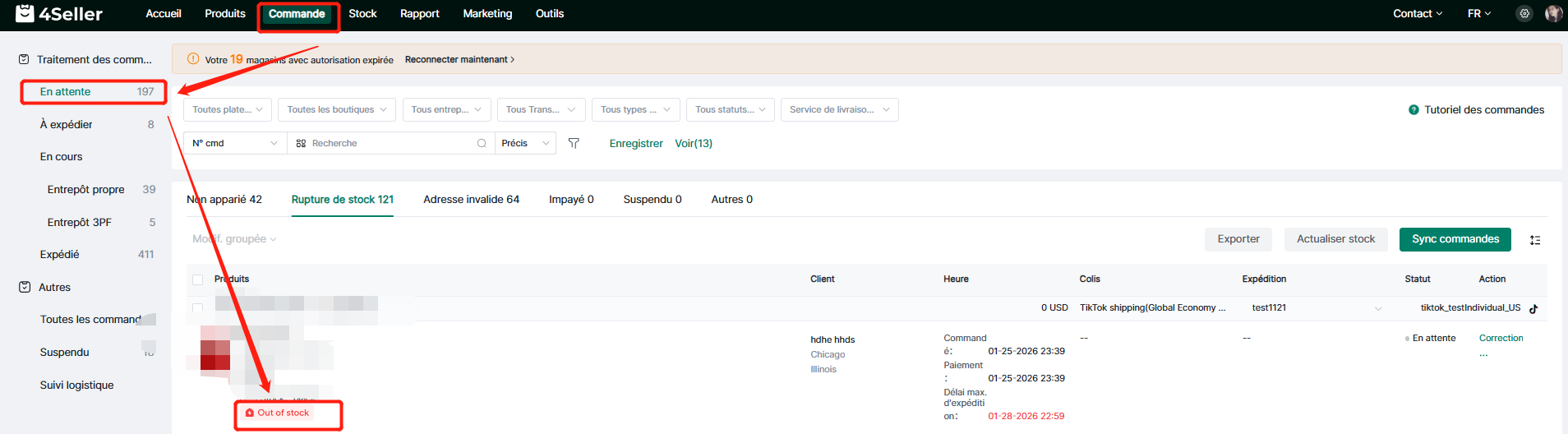
Task: Expand the Toutes les boutiques dropdown
Action: pos(337,109)
